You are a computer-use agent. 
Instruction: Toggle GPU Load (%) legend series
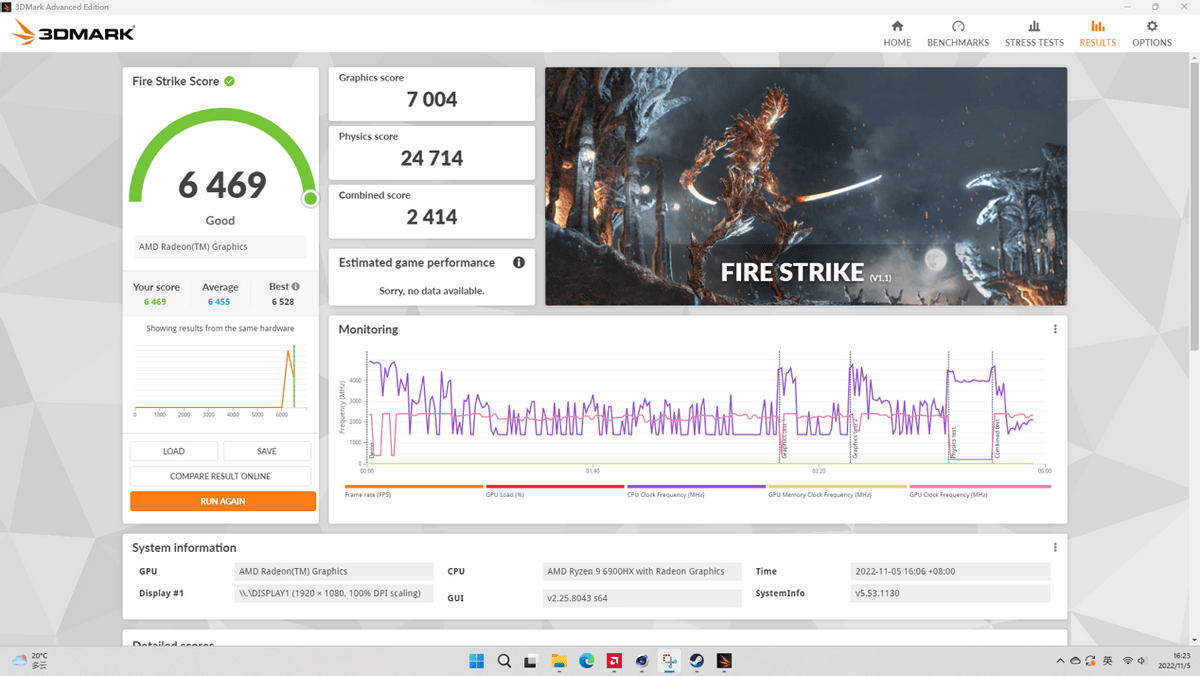click(x=554, y=491)
